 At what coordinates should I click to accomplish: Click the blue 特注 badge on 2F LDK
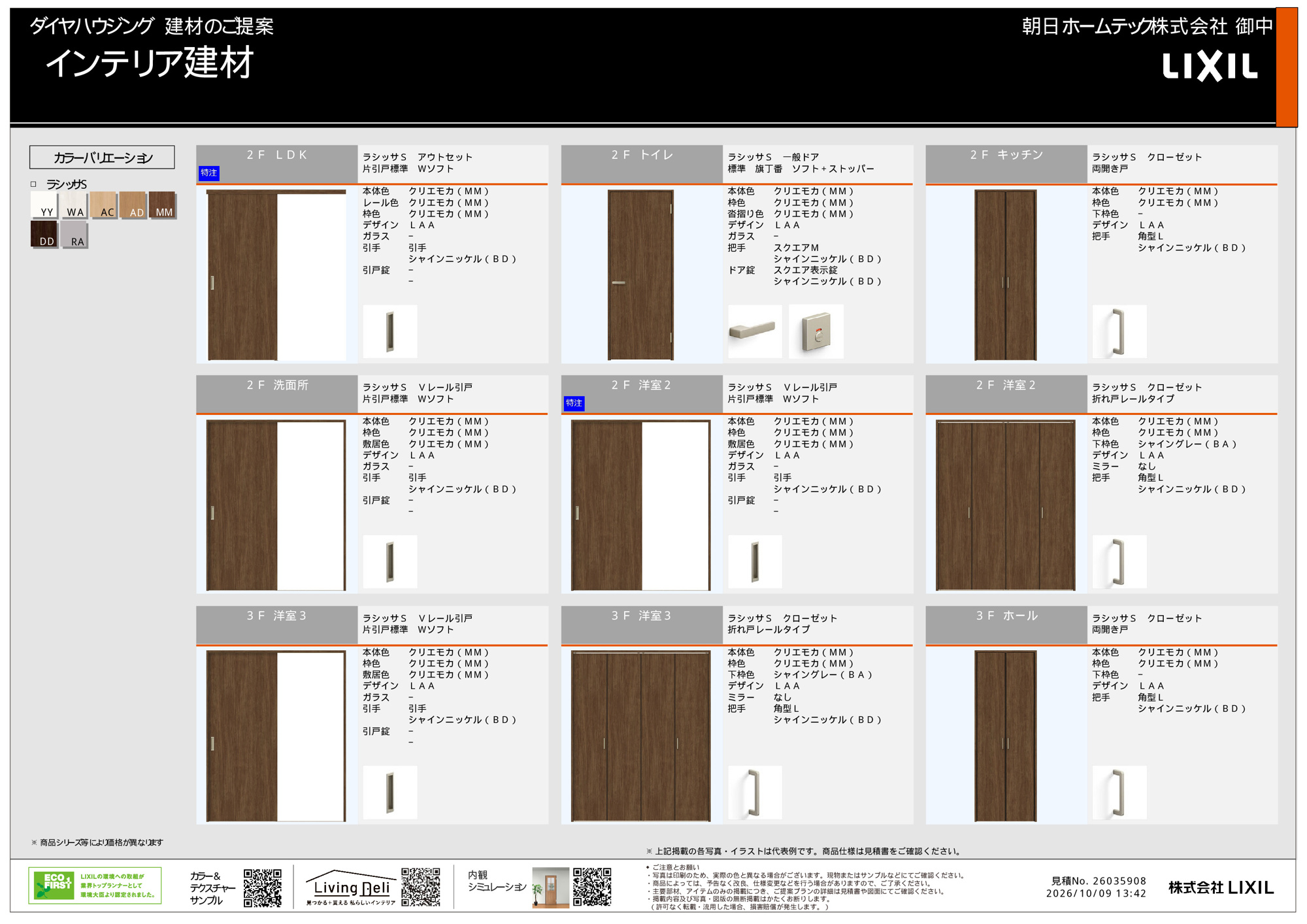[209, 173]
